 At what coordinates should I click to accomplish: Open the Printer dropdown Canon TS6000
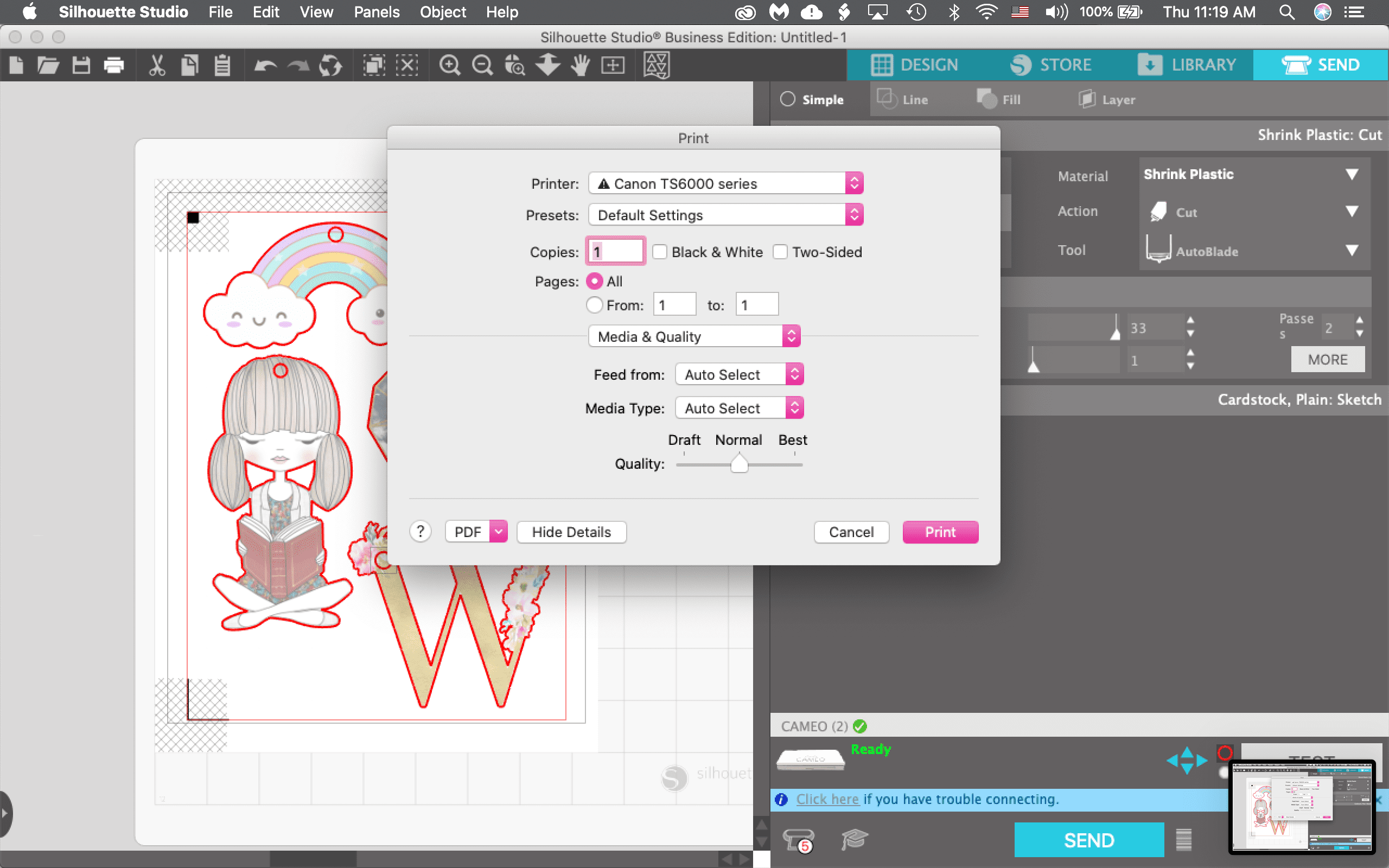[725, 184]
